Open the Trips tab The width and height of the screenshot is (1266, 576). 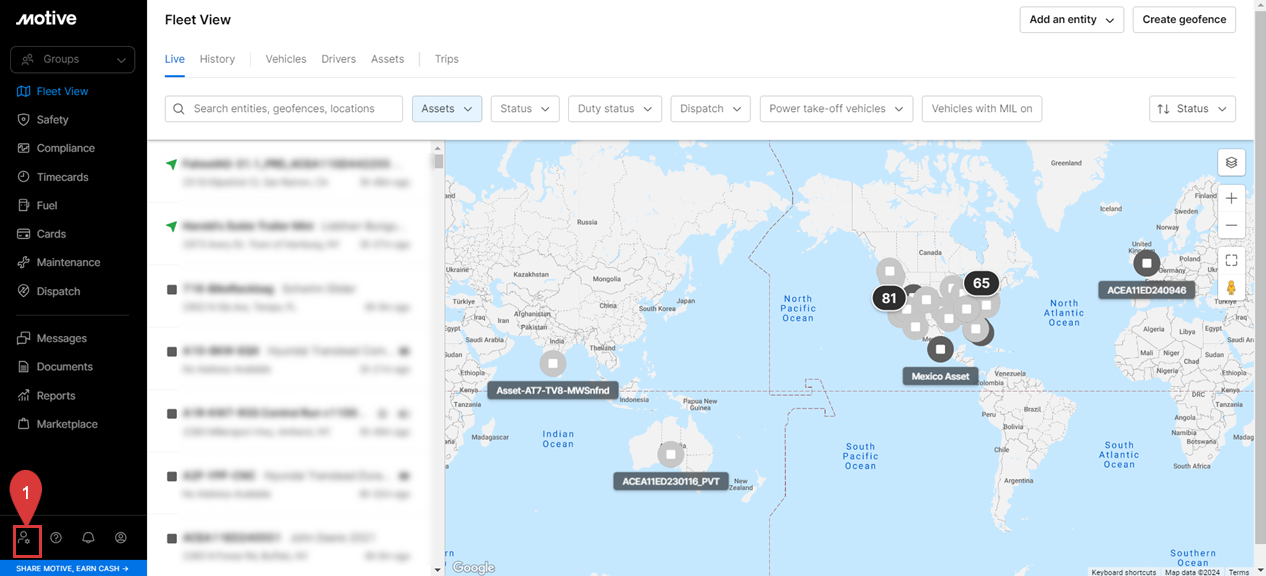tap(446, 59)
